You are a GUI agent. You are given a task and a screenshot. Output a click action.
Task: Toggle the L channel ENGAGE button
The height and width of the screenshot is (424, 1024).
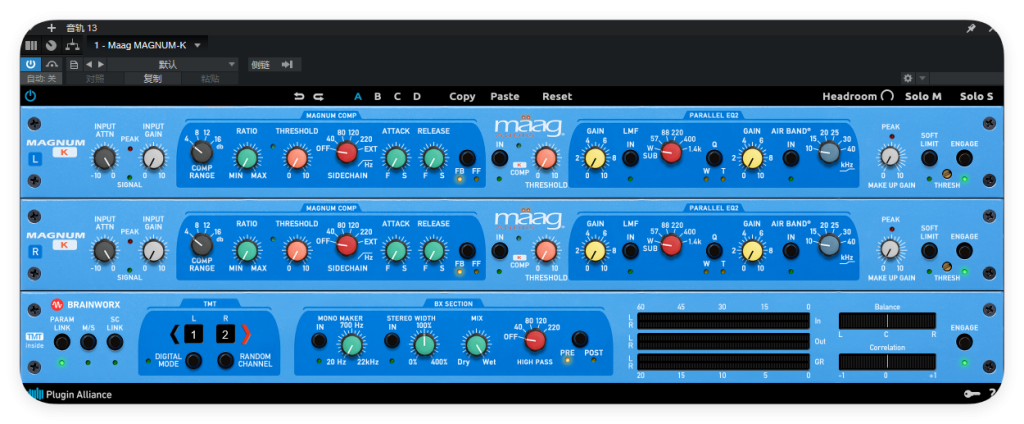pyautogui.click(x=964, y=157)
